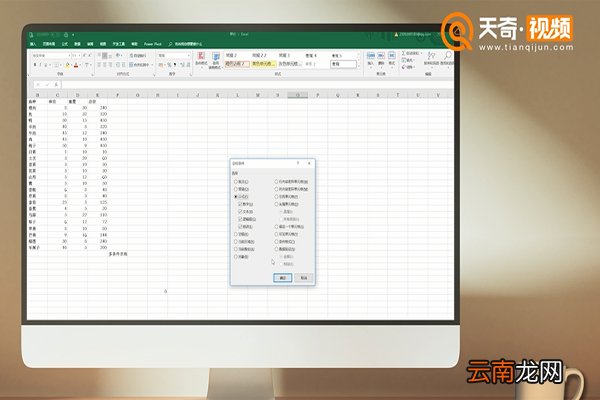Toggle italic formatting in the ribbon
Image resolution: width=600 pixels, height=400 pixels.
[41, 64]
